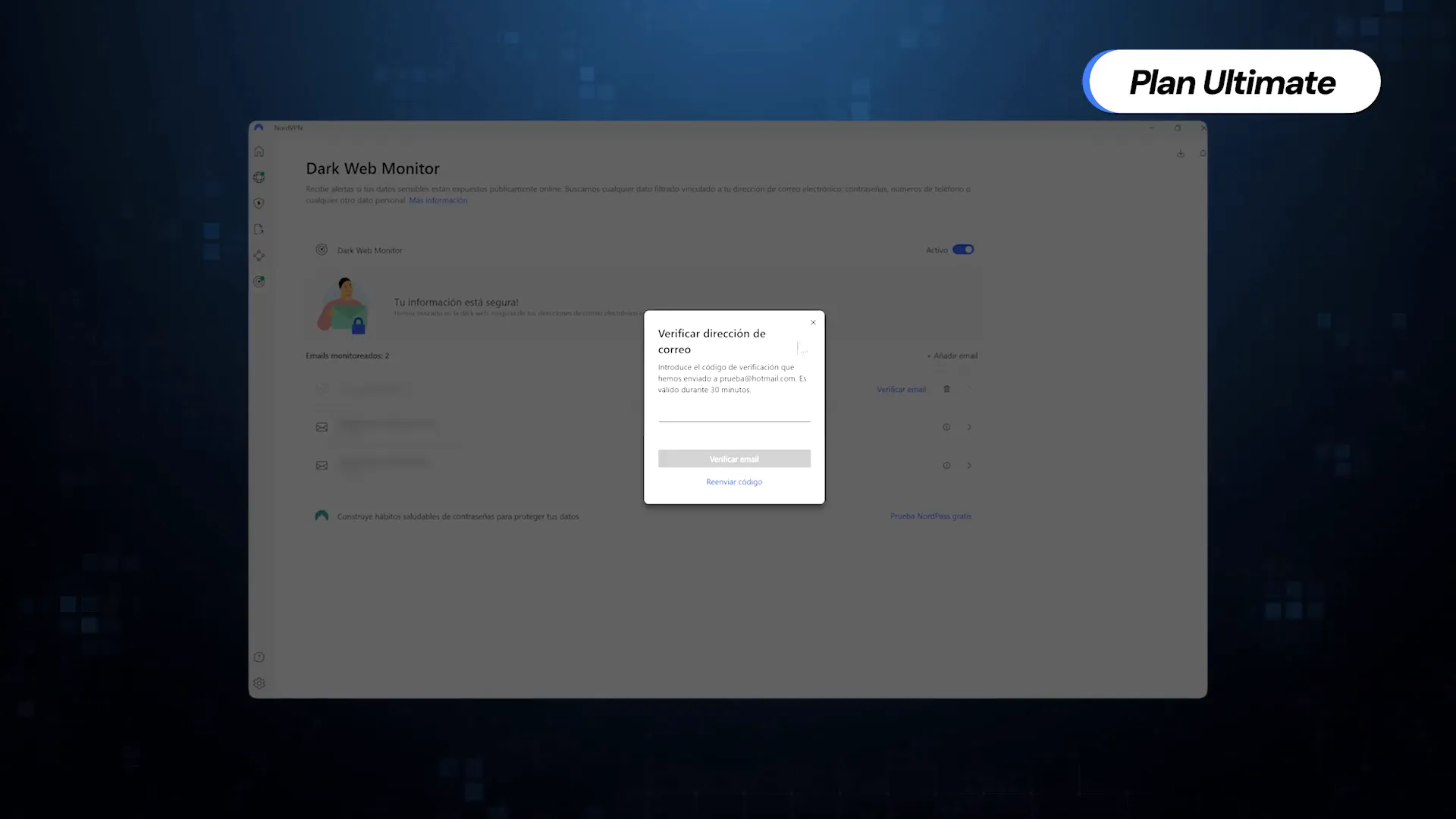Click the info circle icon bottom-left
The image size is (1456, 819).
[x=259, y=657]
